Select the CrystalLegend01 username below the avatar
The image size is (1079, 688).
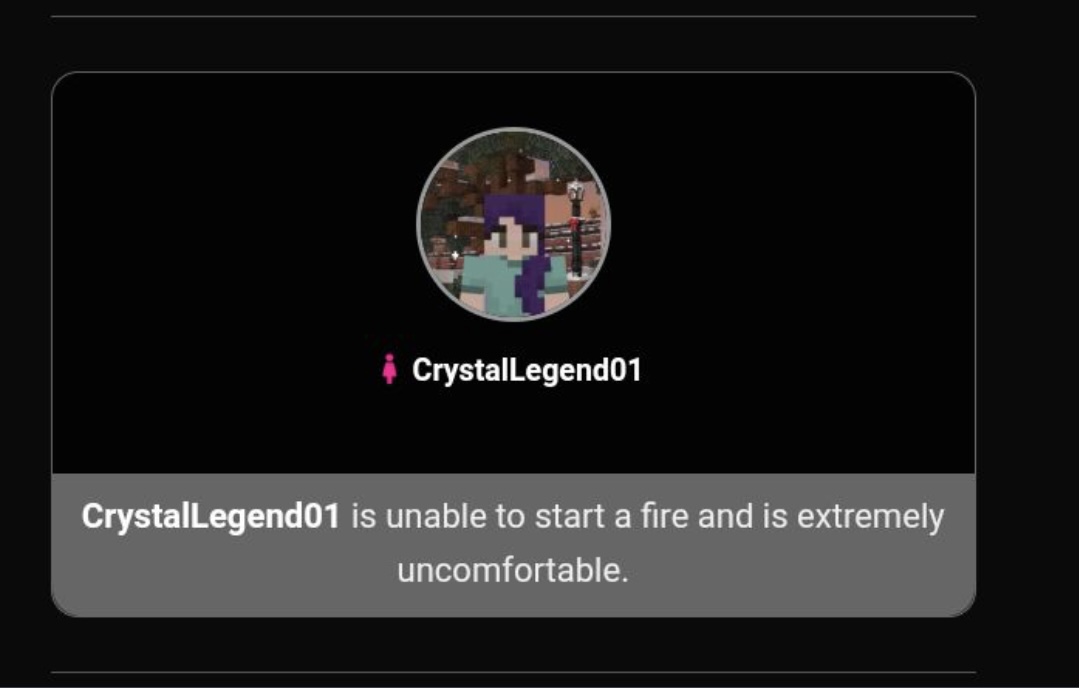click(x=526, y=370)
